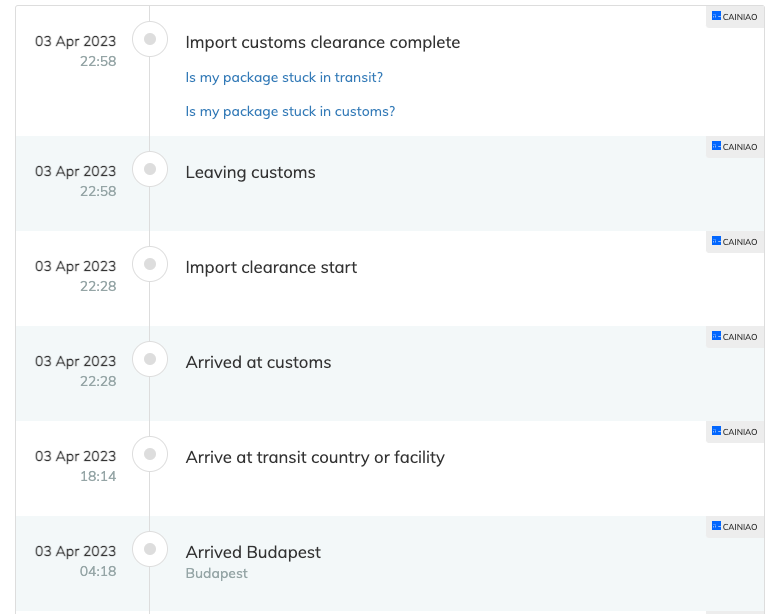Click the 'Arrived Budapest' event title
Image resolution: width=767 pixels, height=614 pixels.
253,552
